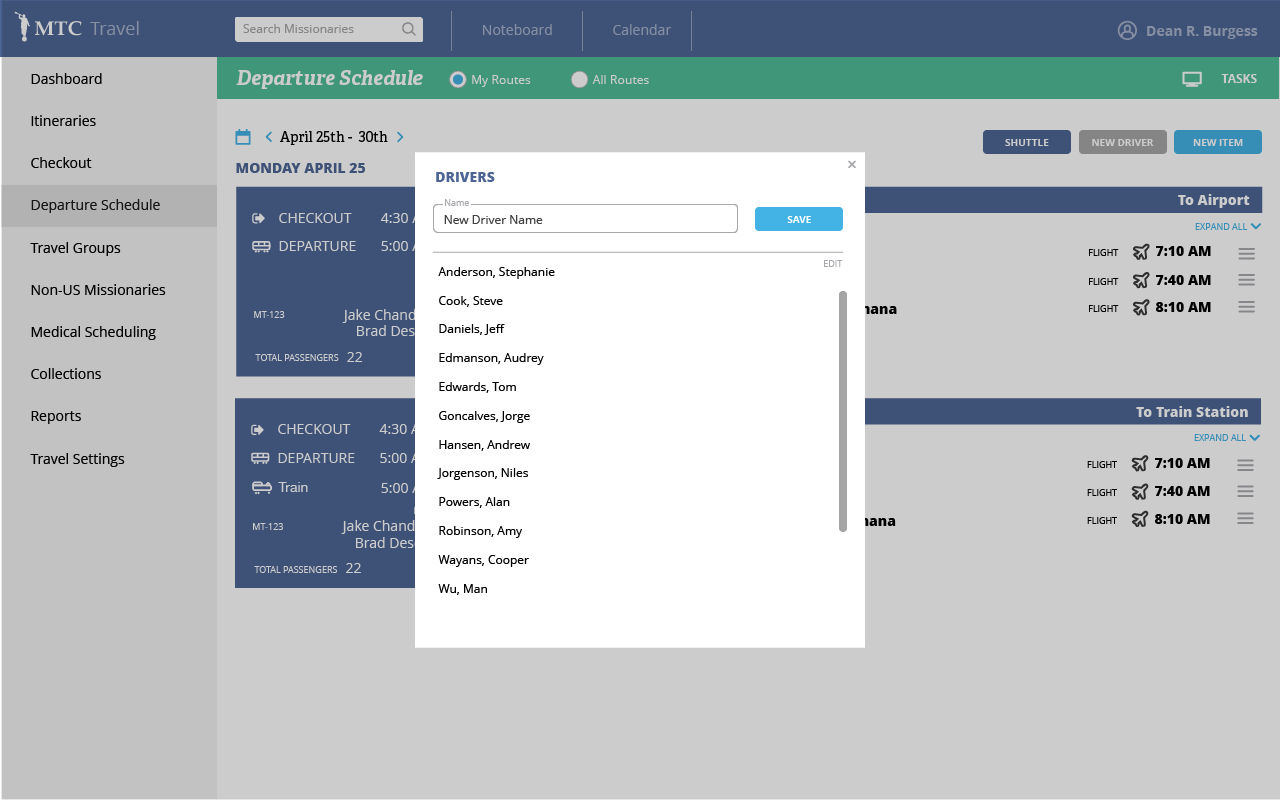
Task: Open hamburger menu for 7:10 AM airport flight
Action: [1246, 253]
